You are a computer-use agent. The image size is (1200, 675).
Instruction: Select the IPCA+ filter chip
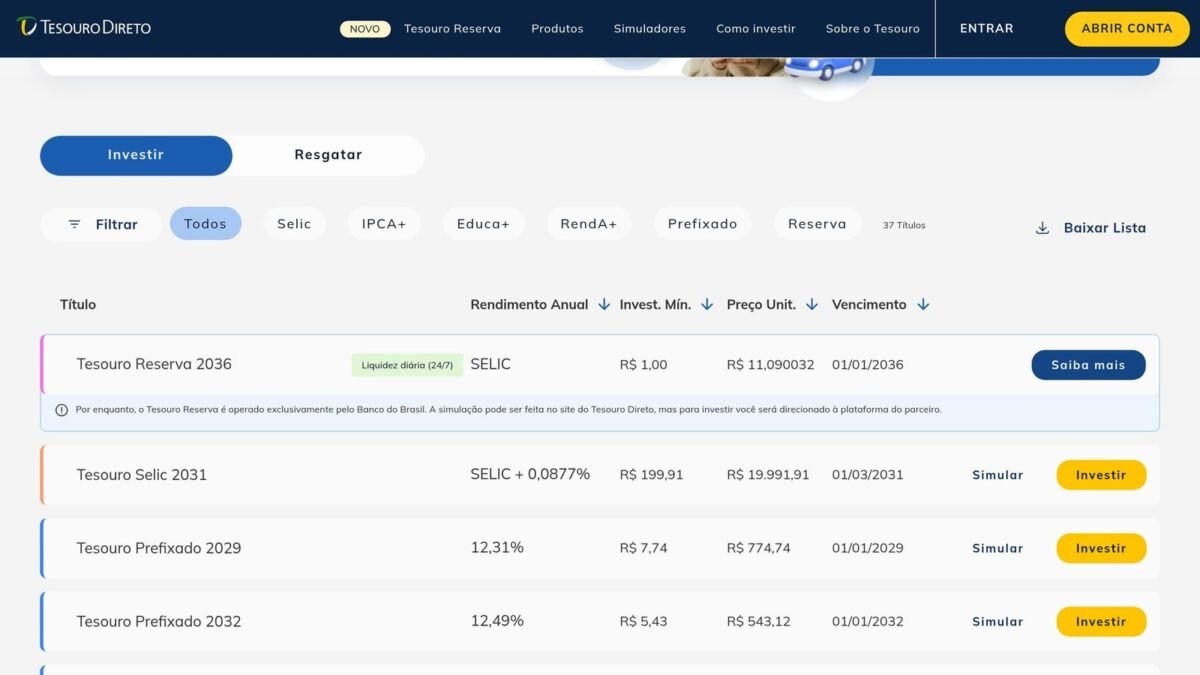point(384,224)
